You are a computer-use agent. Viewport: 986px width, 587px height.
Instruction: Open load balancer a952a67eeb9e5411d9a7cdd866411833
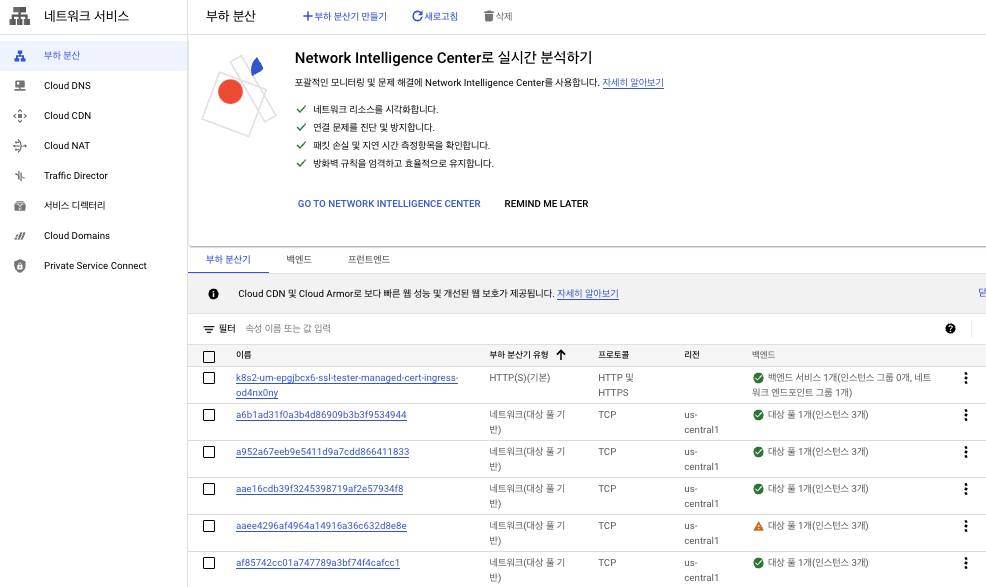pos(323,452)
